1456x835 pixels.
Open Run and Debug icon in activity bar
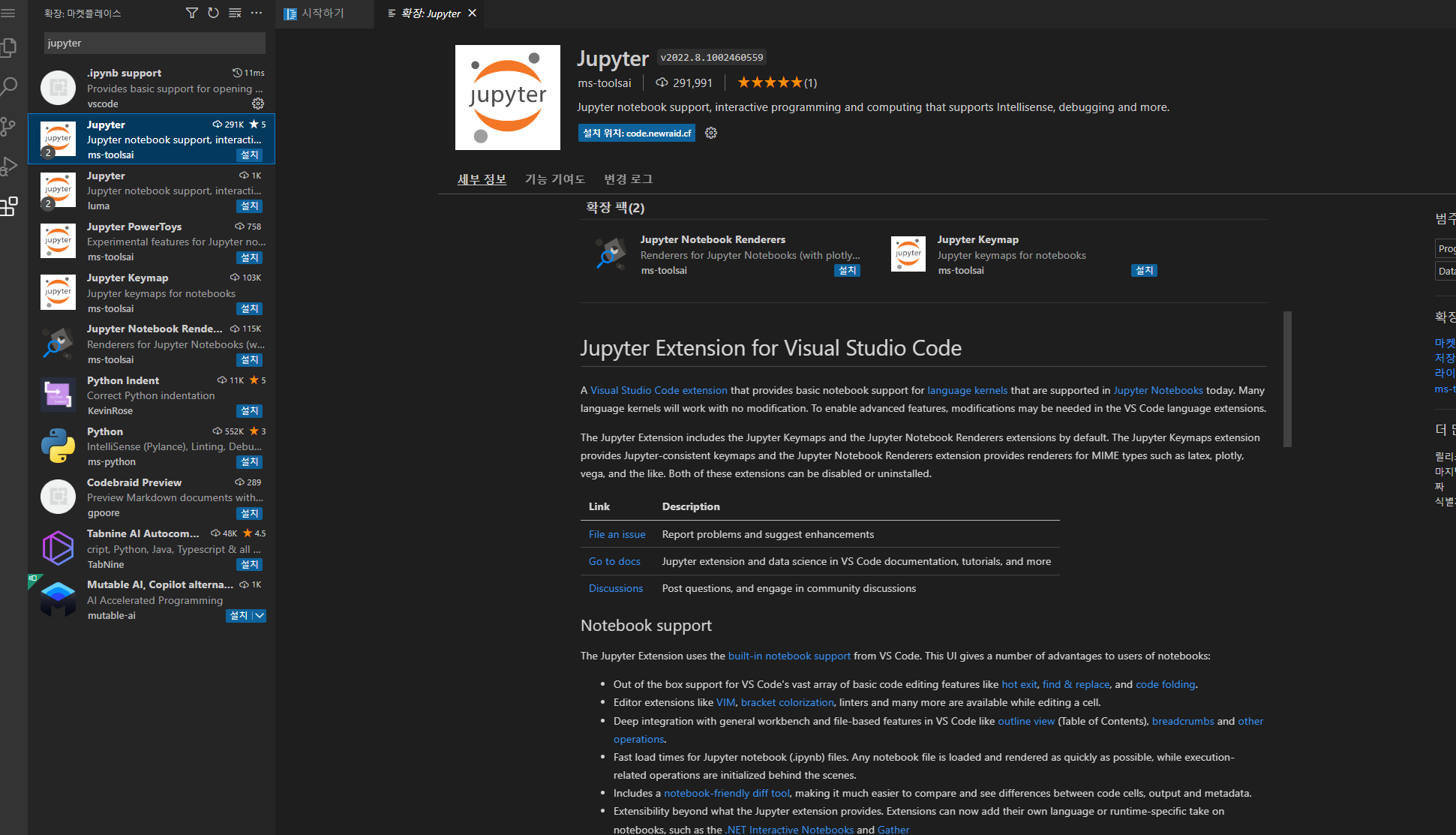point(8,166)
